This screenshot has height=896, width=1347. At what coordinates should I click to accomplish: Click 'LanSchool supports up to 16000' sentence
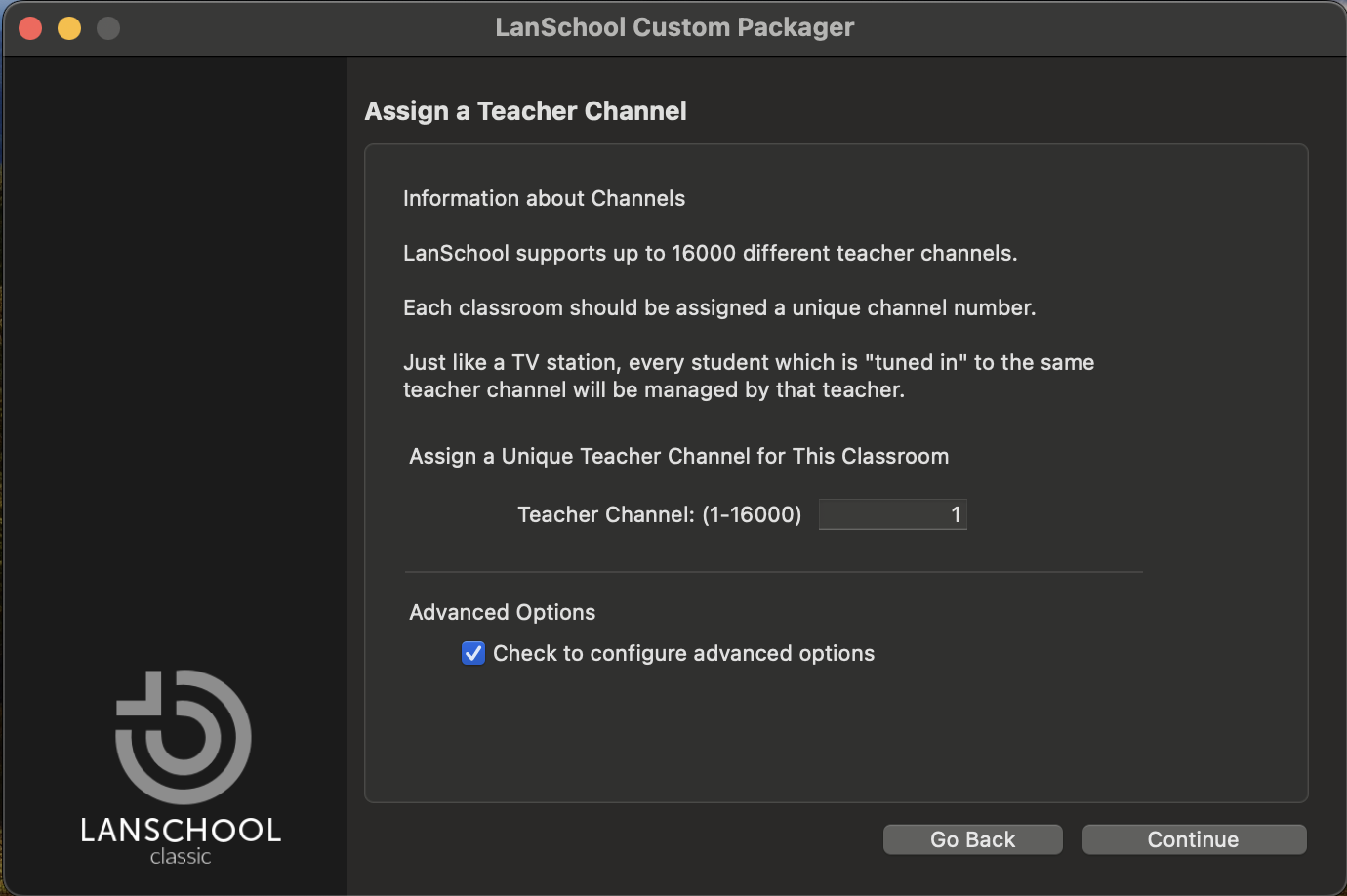[x=710, y=253]
